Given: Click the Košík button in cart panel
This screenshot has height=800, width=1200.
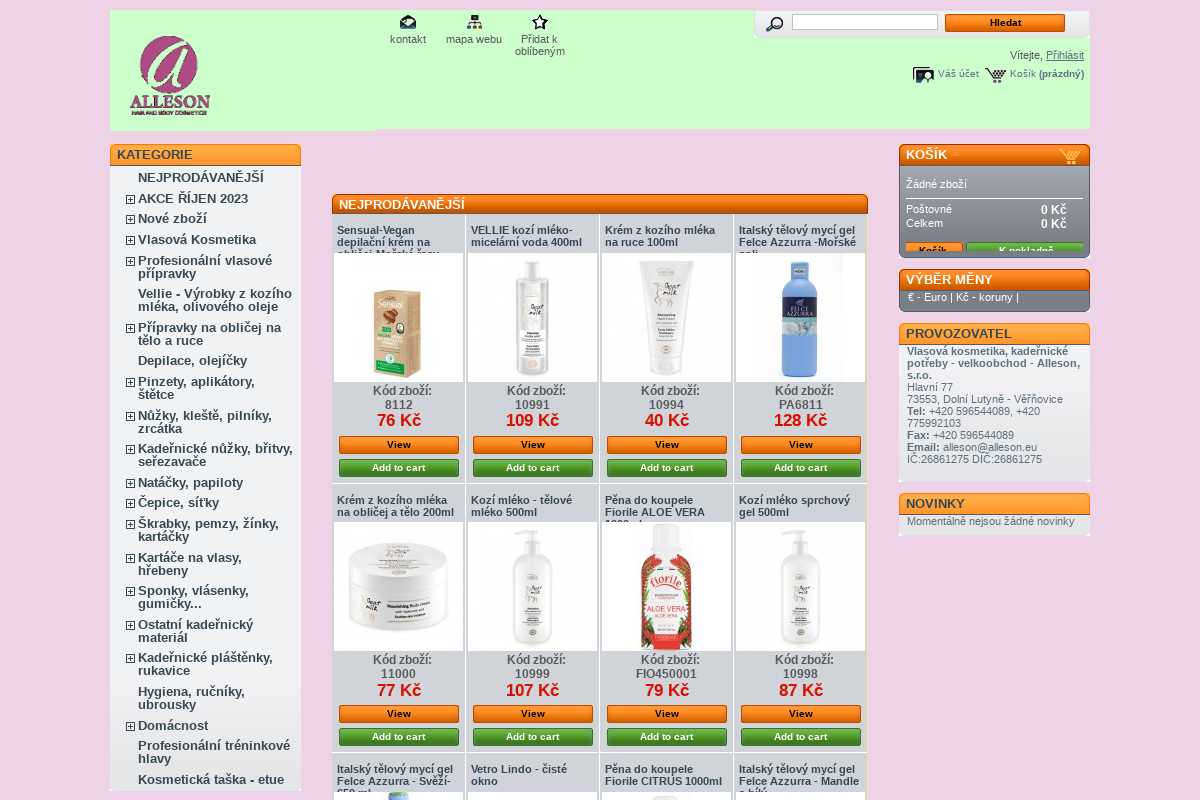Looking at the screenshot, I should 934,249.
